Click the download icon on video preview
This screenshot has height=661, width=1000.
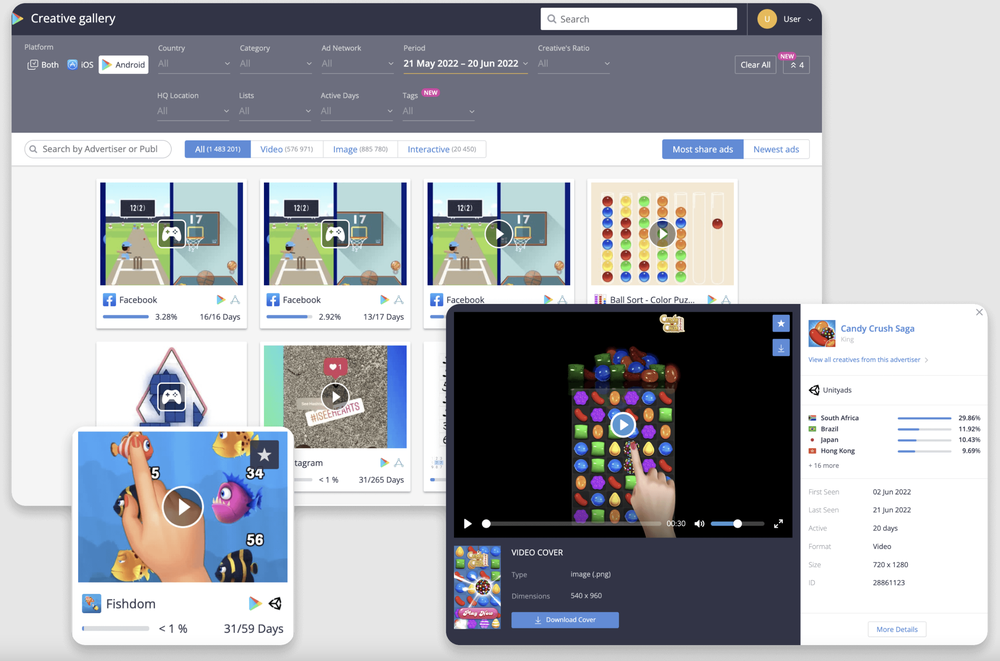[x=781, y=347]
